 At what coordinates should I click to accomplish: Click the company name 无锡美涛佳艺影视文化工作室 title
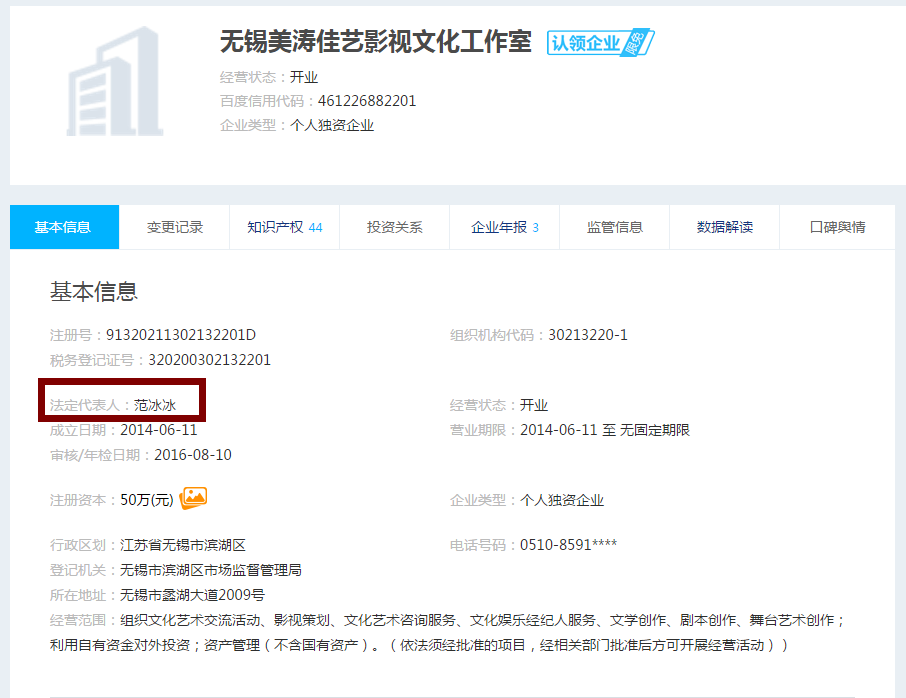[376, 42]
